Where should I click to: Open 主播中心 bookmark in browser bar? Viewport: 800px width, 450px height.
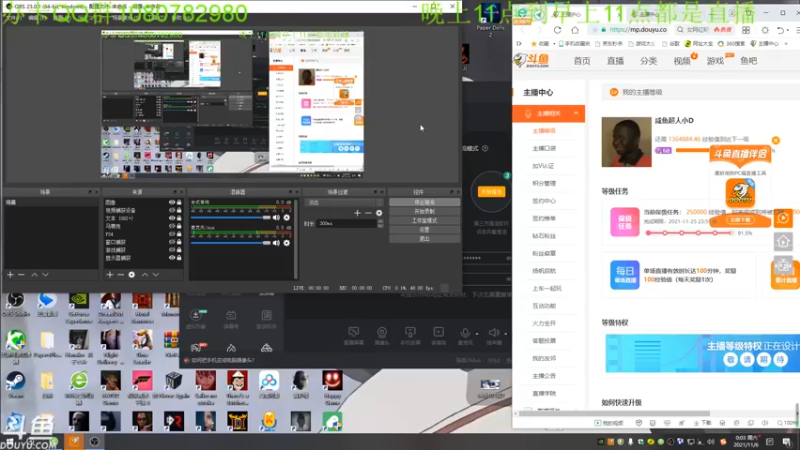click(764, 44)
